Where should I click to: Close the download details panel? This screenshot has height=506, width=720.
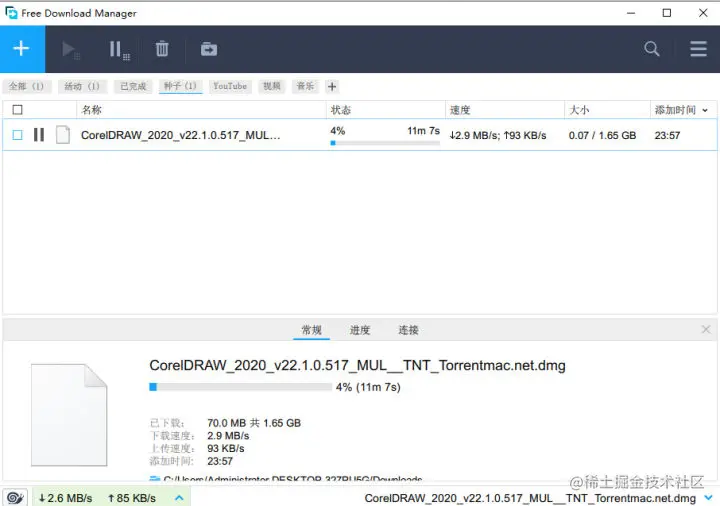[x=706, y=329]
